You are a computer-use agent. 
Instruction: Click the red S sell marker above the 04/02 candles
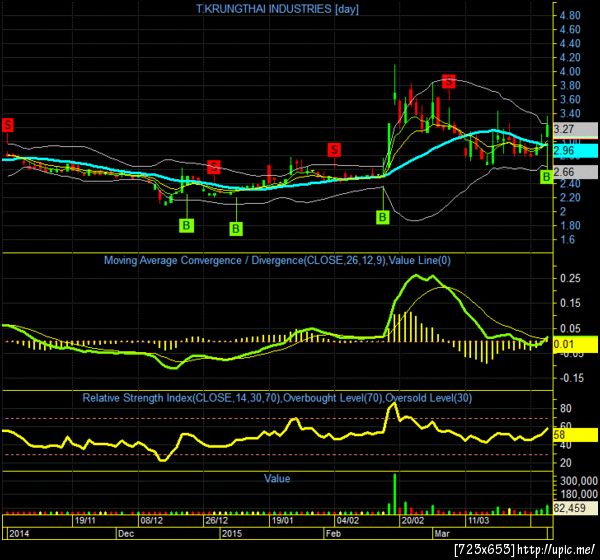(x=334, y=150)
